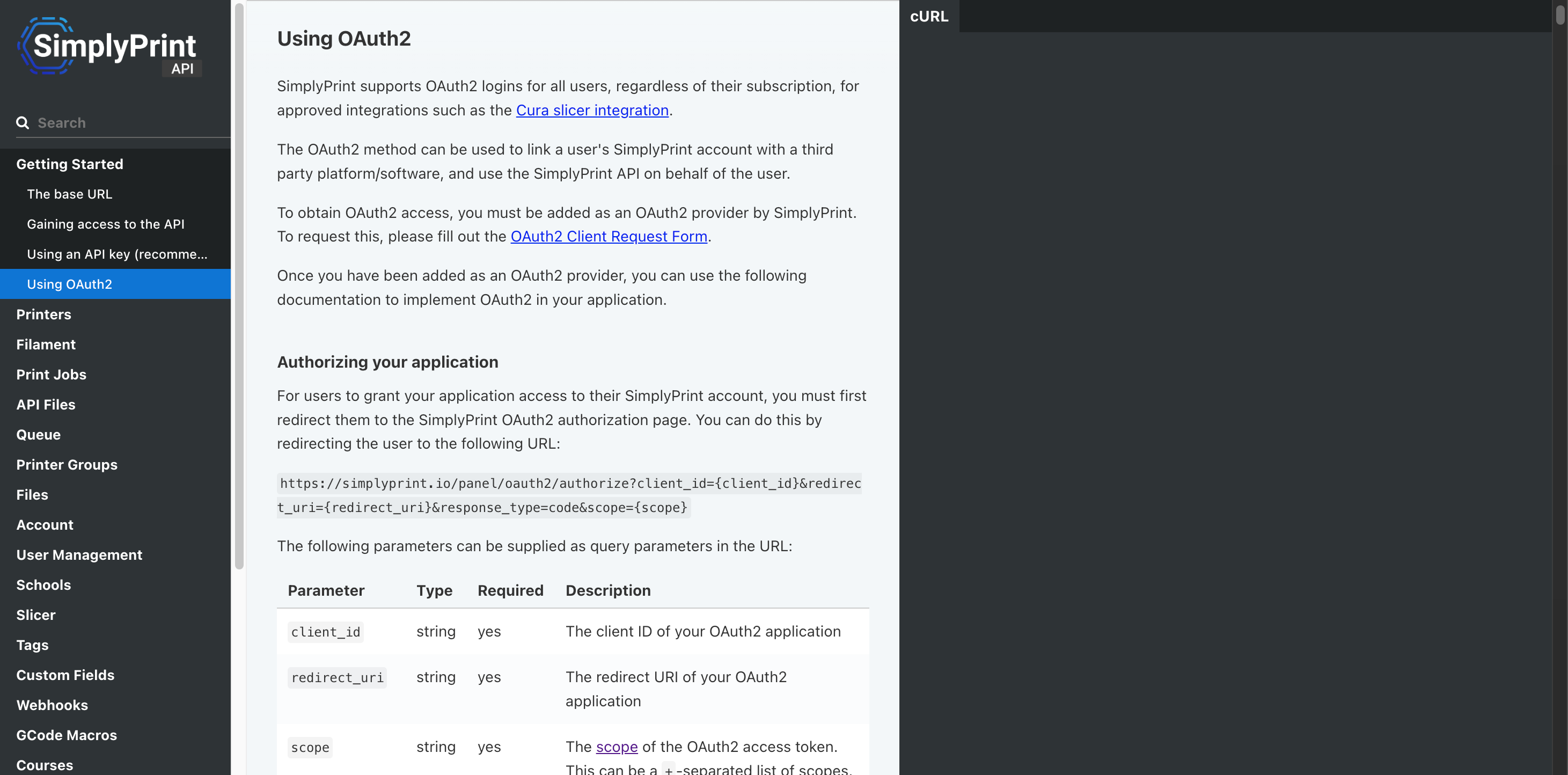1568x775 pixels.
Task: Click the authorize URL code block
Action: click(569, 495)
